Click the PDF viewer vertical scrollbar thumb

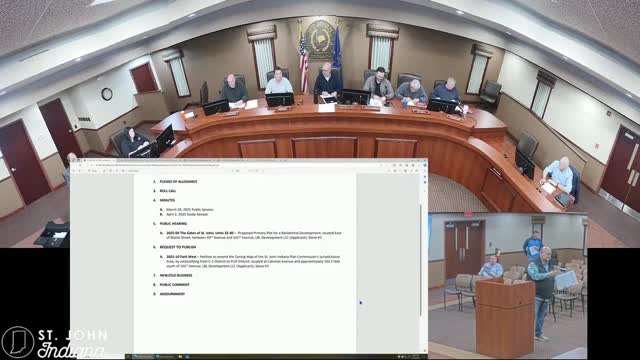coord(421,260)
